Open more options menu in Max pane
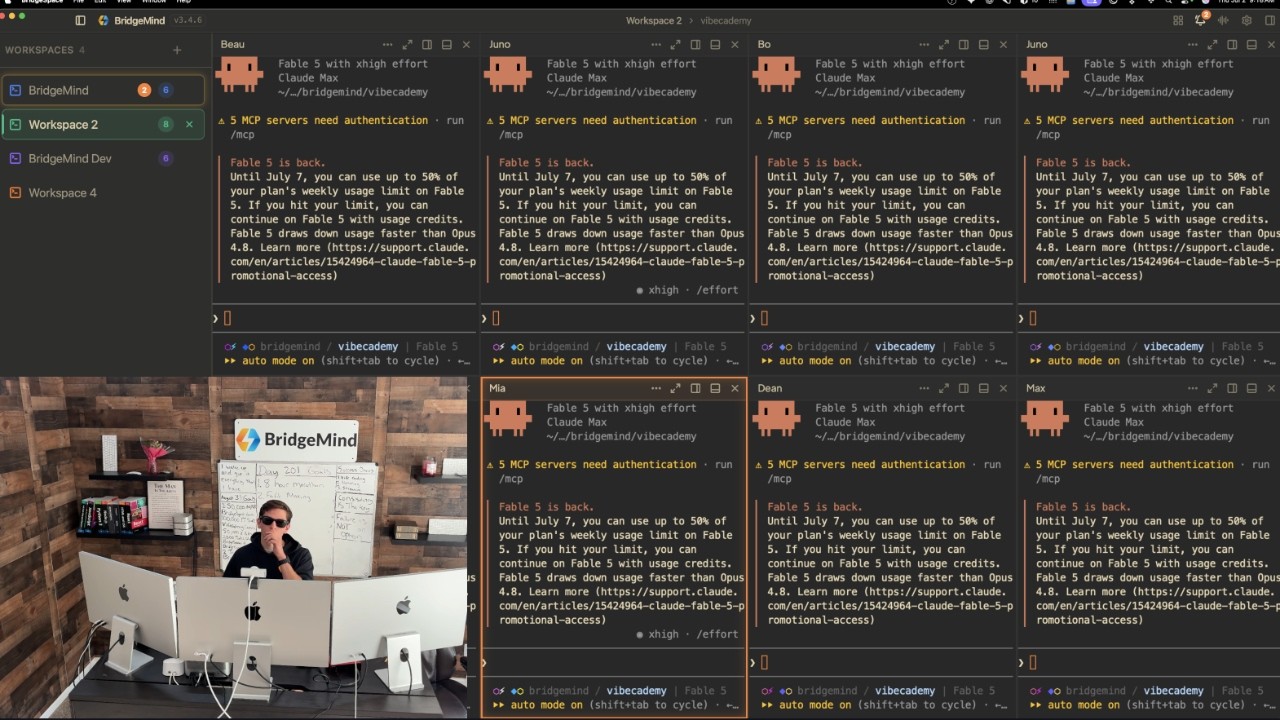Screen dimensions: 1280x720 [x=1193, y=388]
